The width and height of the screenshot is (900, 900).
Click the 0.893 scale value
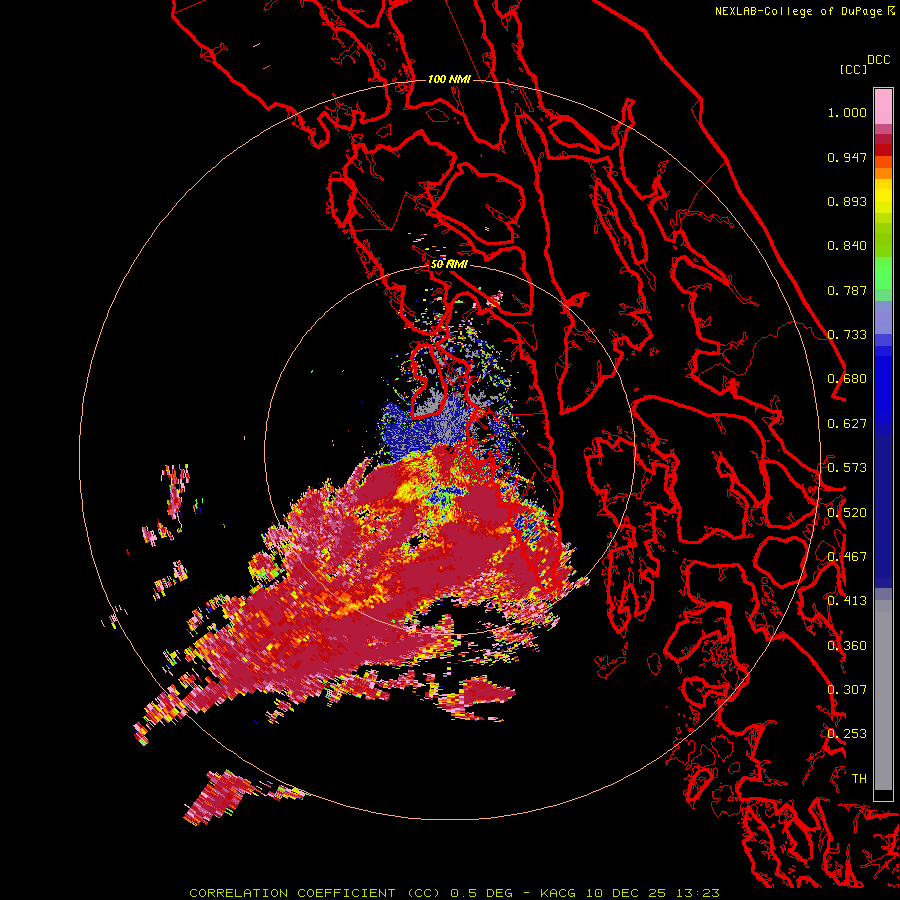point(847,201)
